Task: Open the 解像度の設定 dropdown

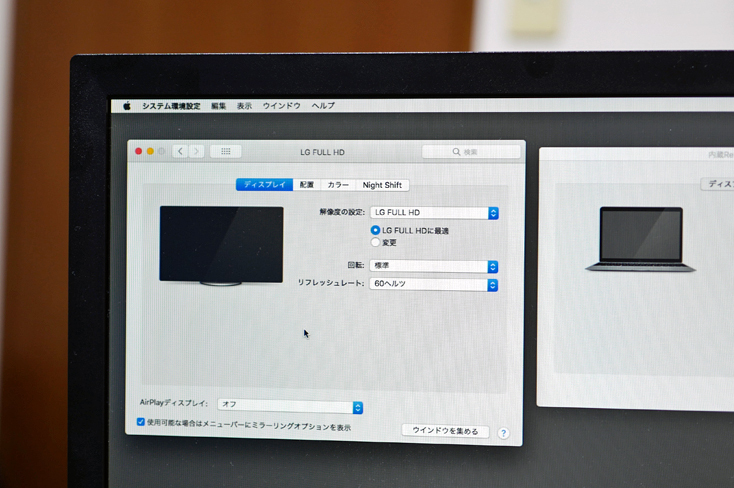Action: click(434, 213)
